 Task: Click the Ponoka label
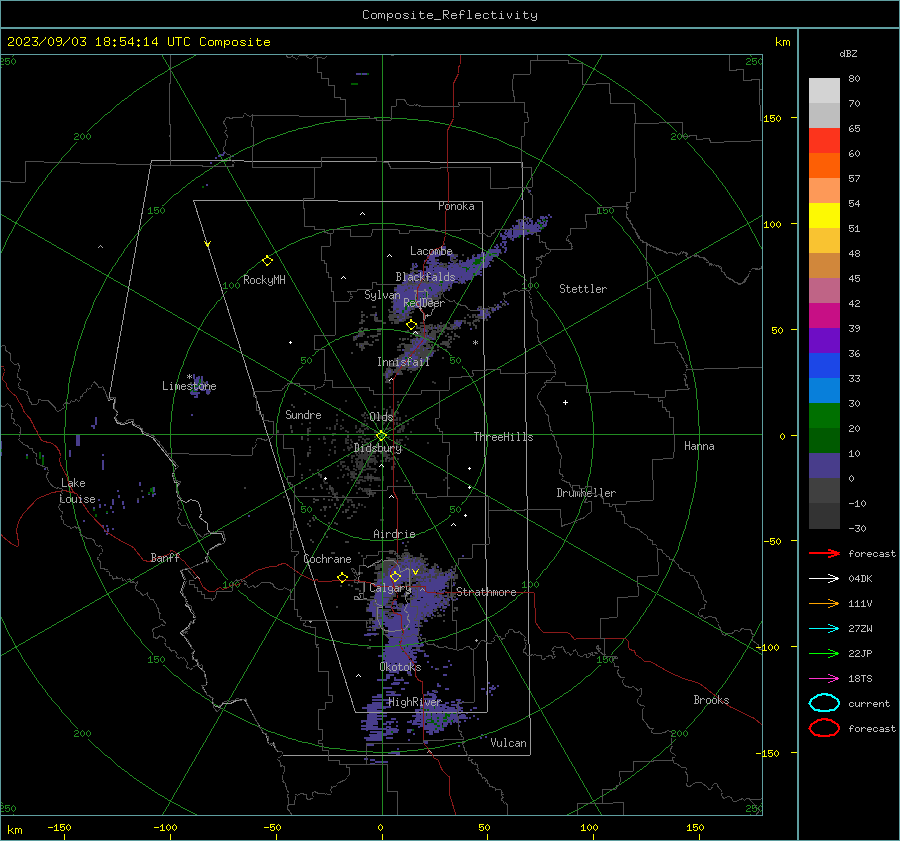456,206
